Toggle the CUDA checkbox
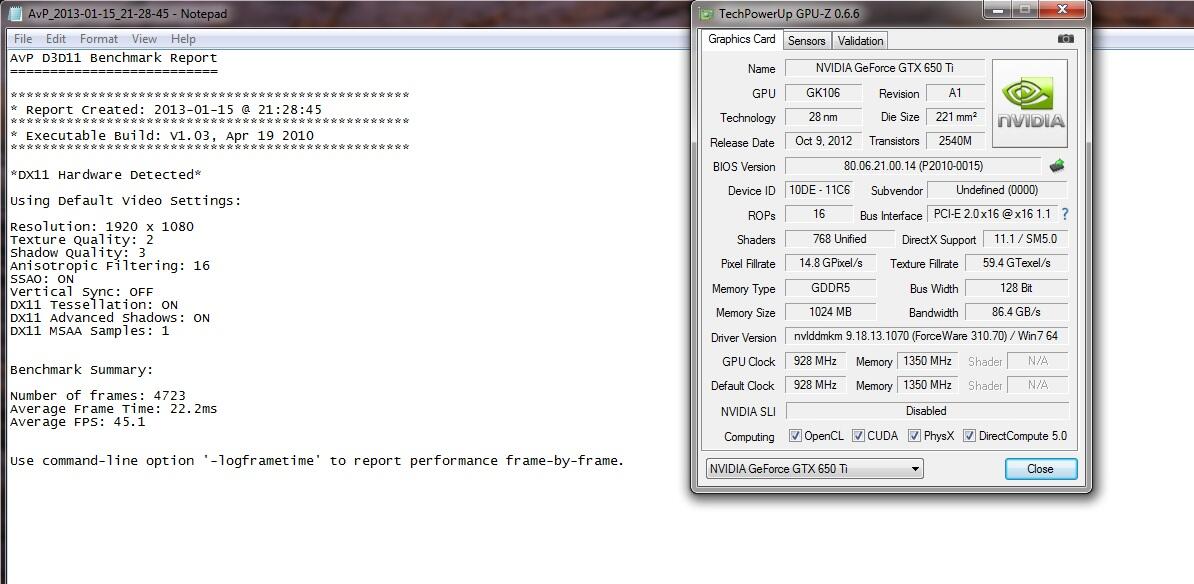 (x=858, y=436)
